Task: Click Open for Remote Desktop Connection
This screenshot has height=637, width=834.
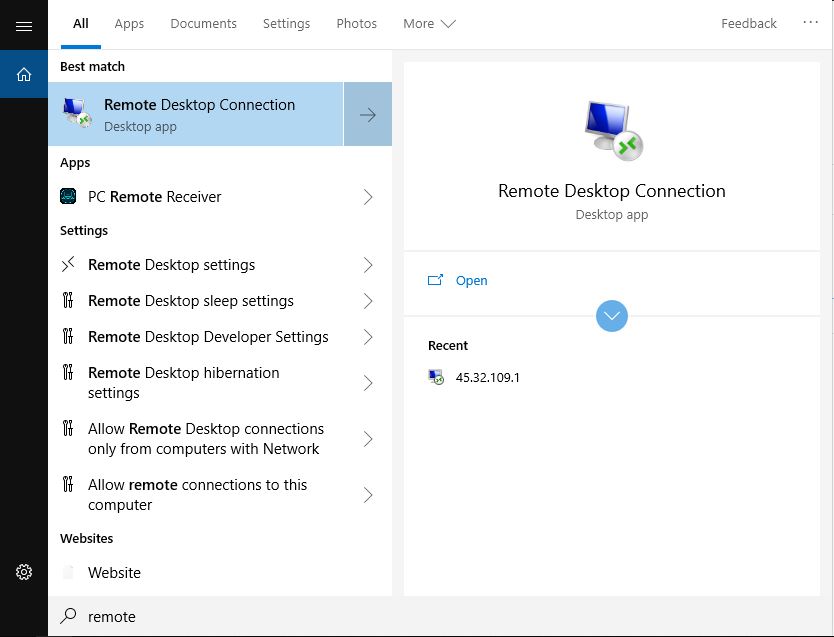Action: [471, 280]
